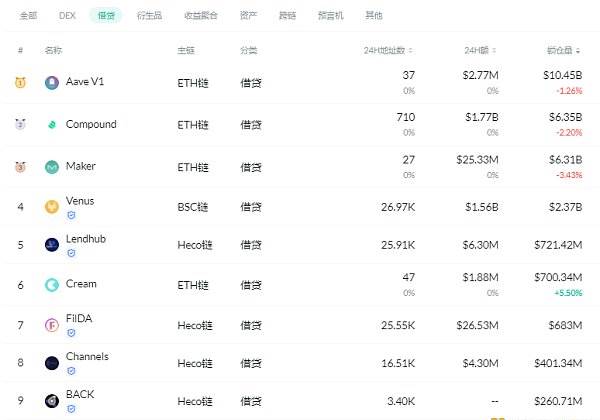Select the highlighted 借贷 lending tab
This screenshot has width=600, height=420.
tap(106, 15)
